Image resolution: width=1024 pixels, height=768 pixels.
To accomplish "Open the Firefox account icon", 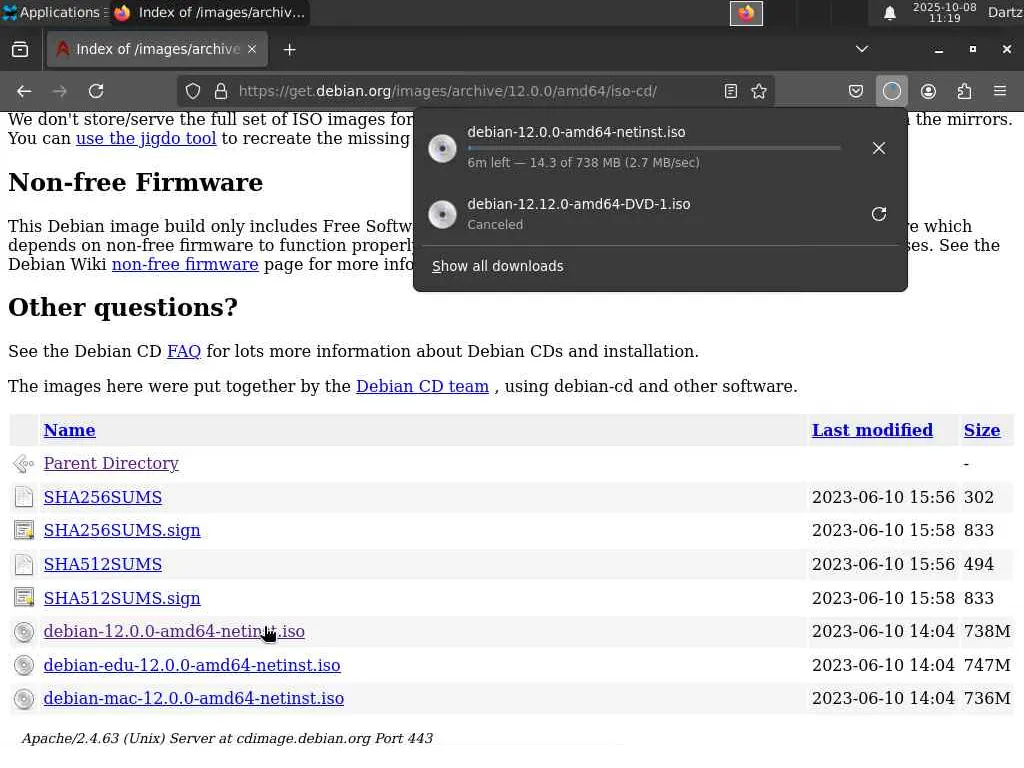I will point(928,91).
